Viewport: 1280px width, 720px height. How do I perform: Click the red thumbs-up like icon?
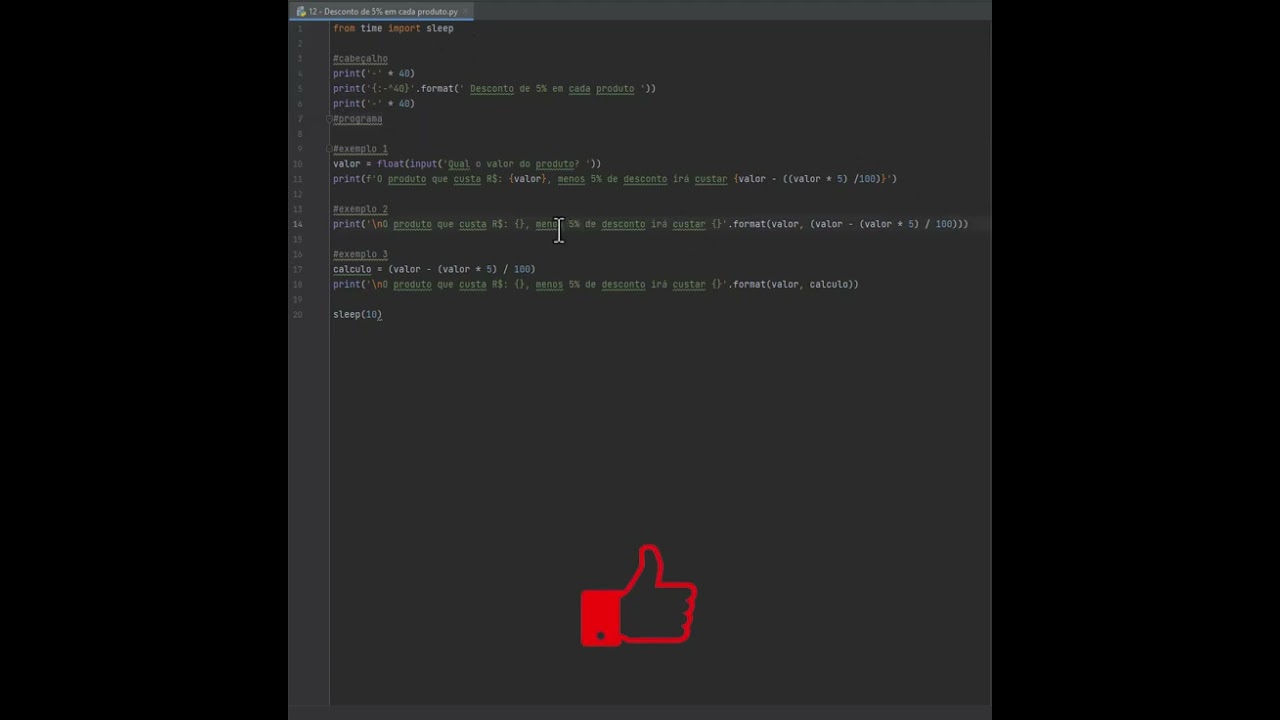(638, 595)
